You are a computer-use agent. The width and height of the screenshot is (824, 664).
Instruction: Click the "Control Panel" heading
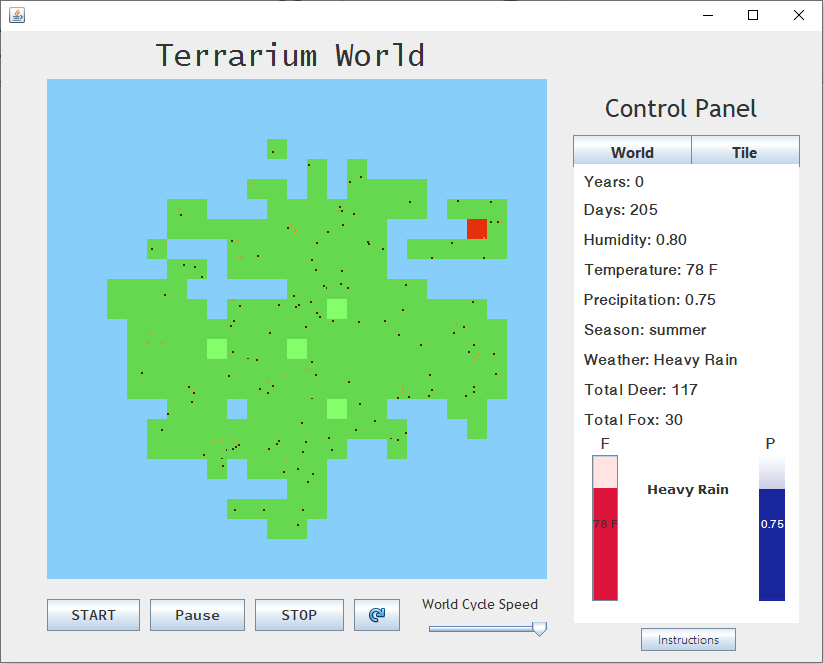(x=681, y=109)
